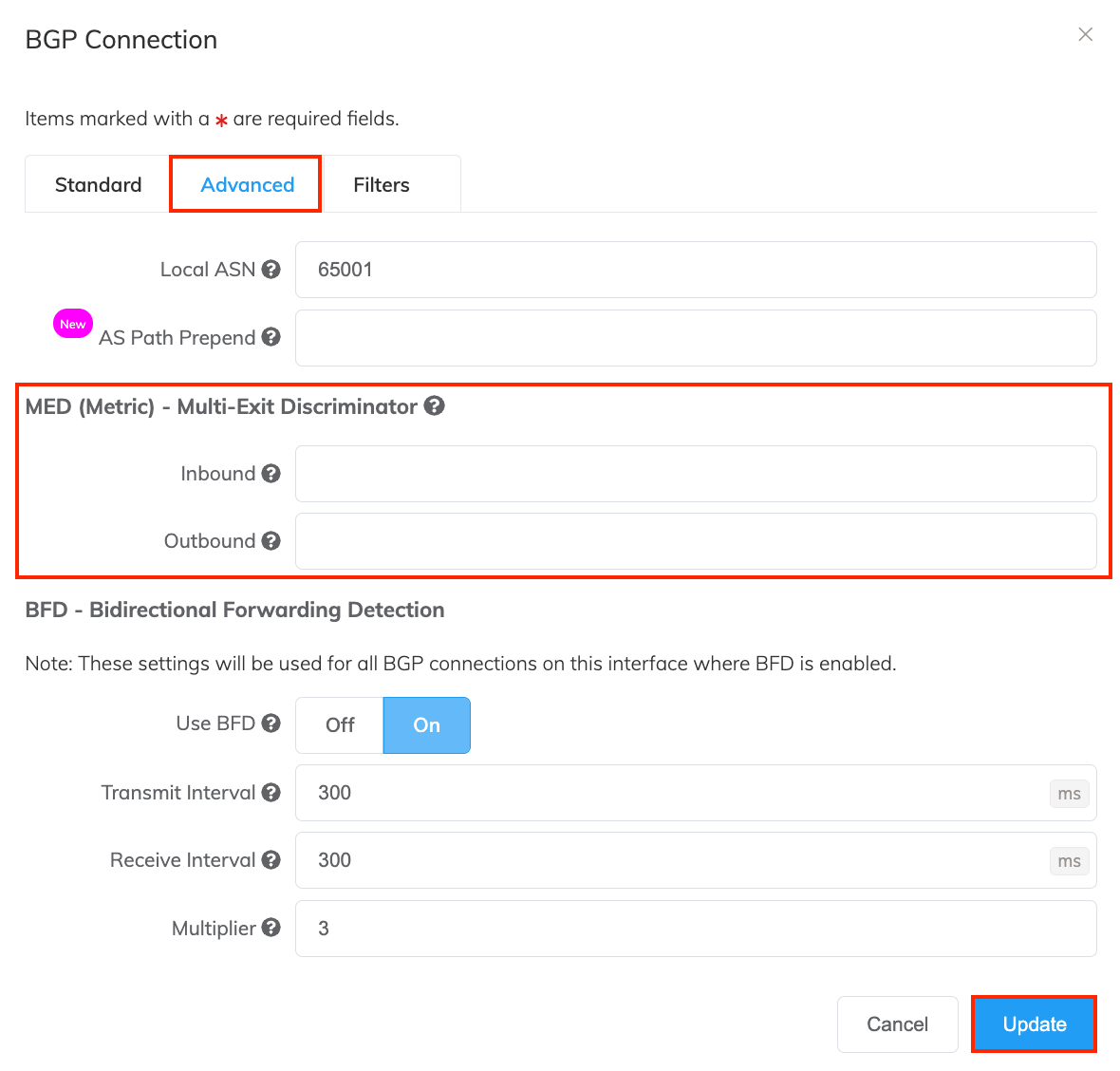Open the Filters tab
This screenshot has width=1120, height=1071.
click(382, 184)
